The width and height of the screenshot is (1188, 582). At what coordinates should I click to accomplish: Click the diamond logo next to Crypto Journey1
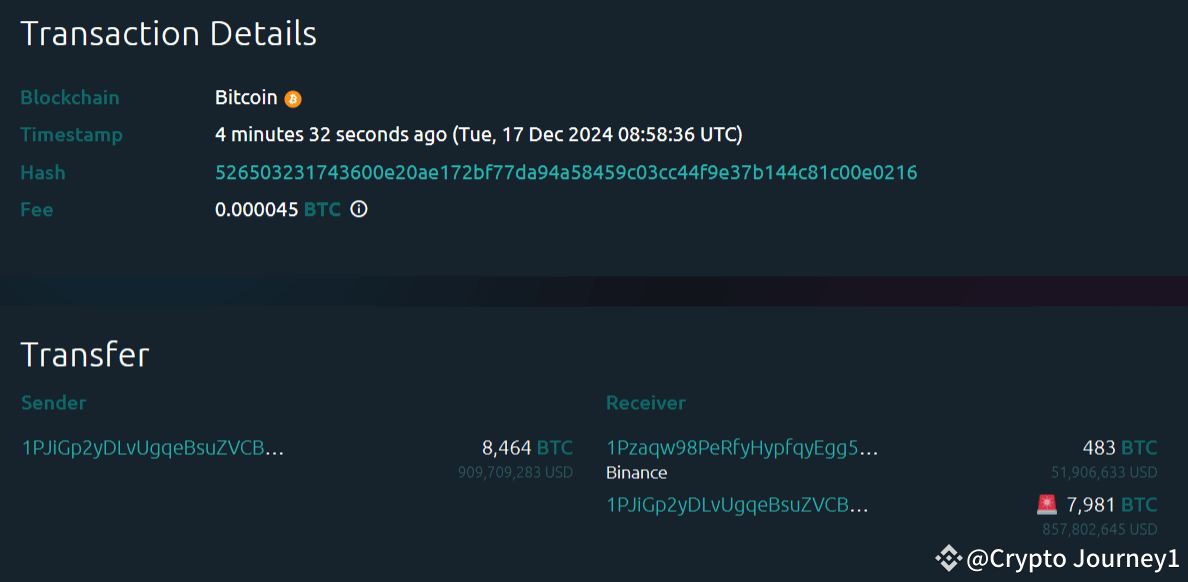click(x=947, y=556)
